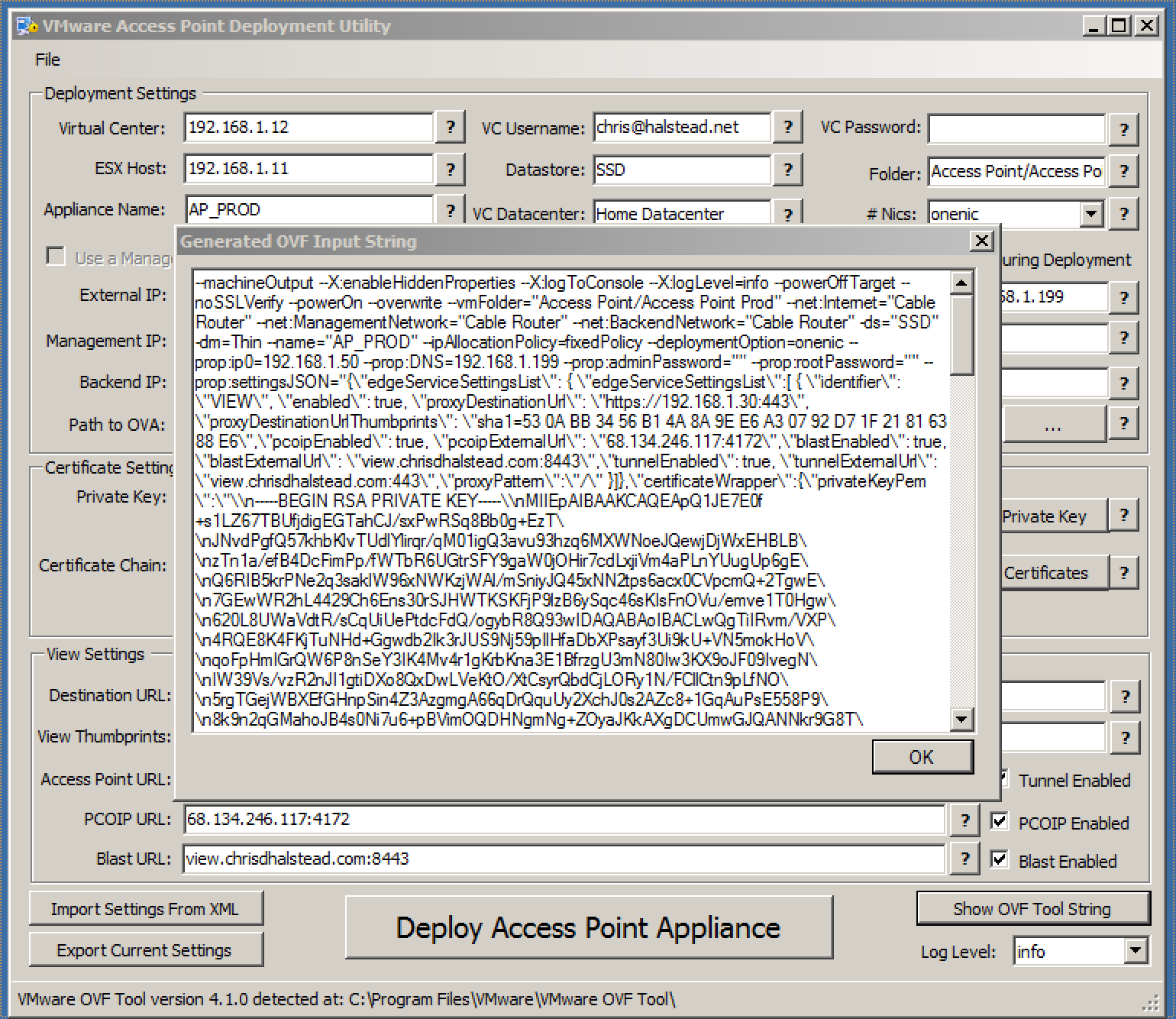
Task: Click OK in the OVF Input String dialog
Action: click(x=922, y=757)
